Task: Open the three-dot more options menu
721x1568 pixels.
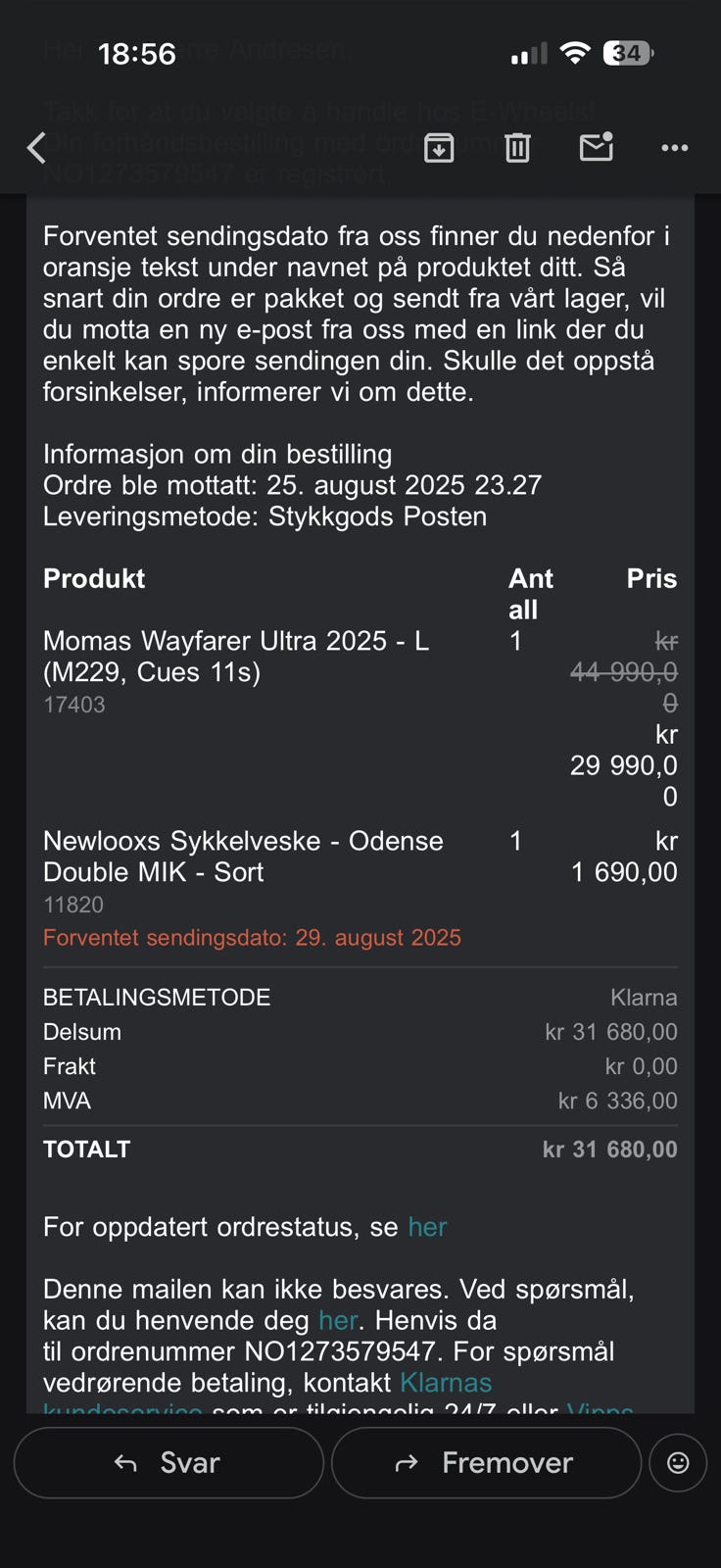Action: (675, 148)
